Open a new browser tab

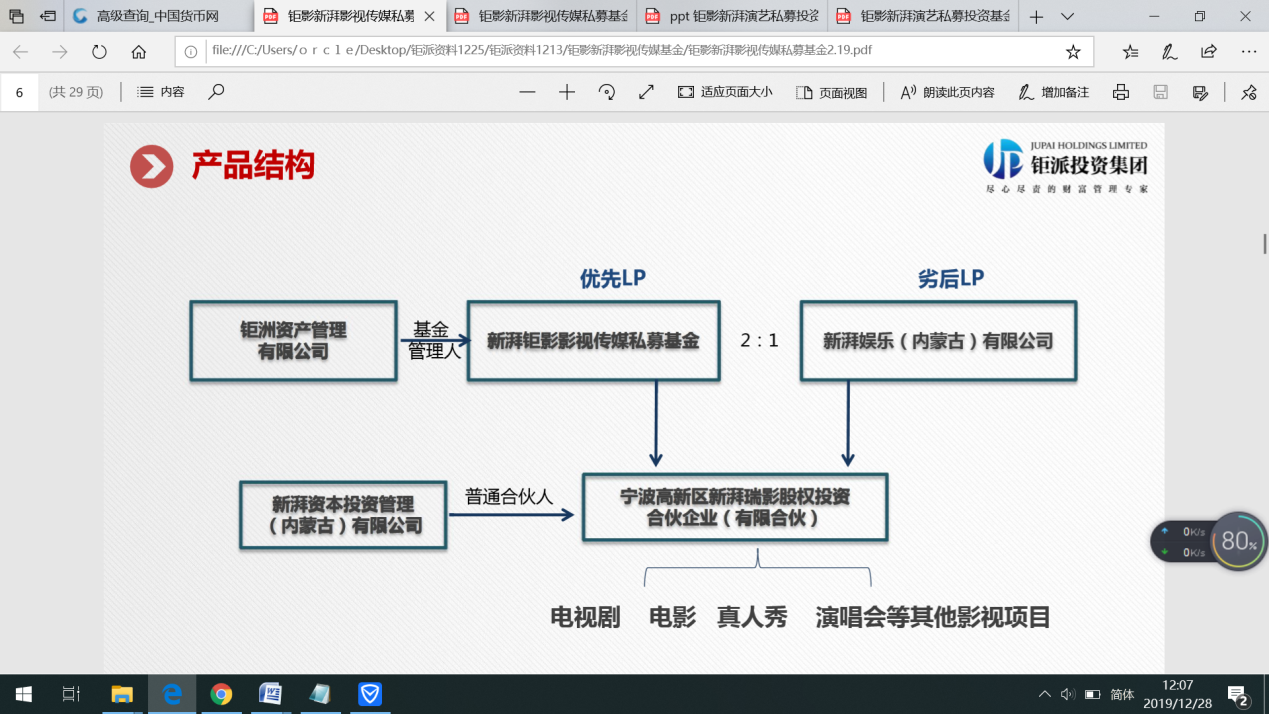[1036, 16]
